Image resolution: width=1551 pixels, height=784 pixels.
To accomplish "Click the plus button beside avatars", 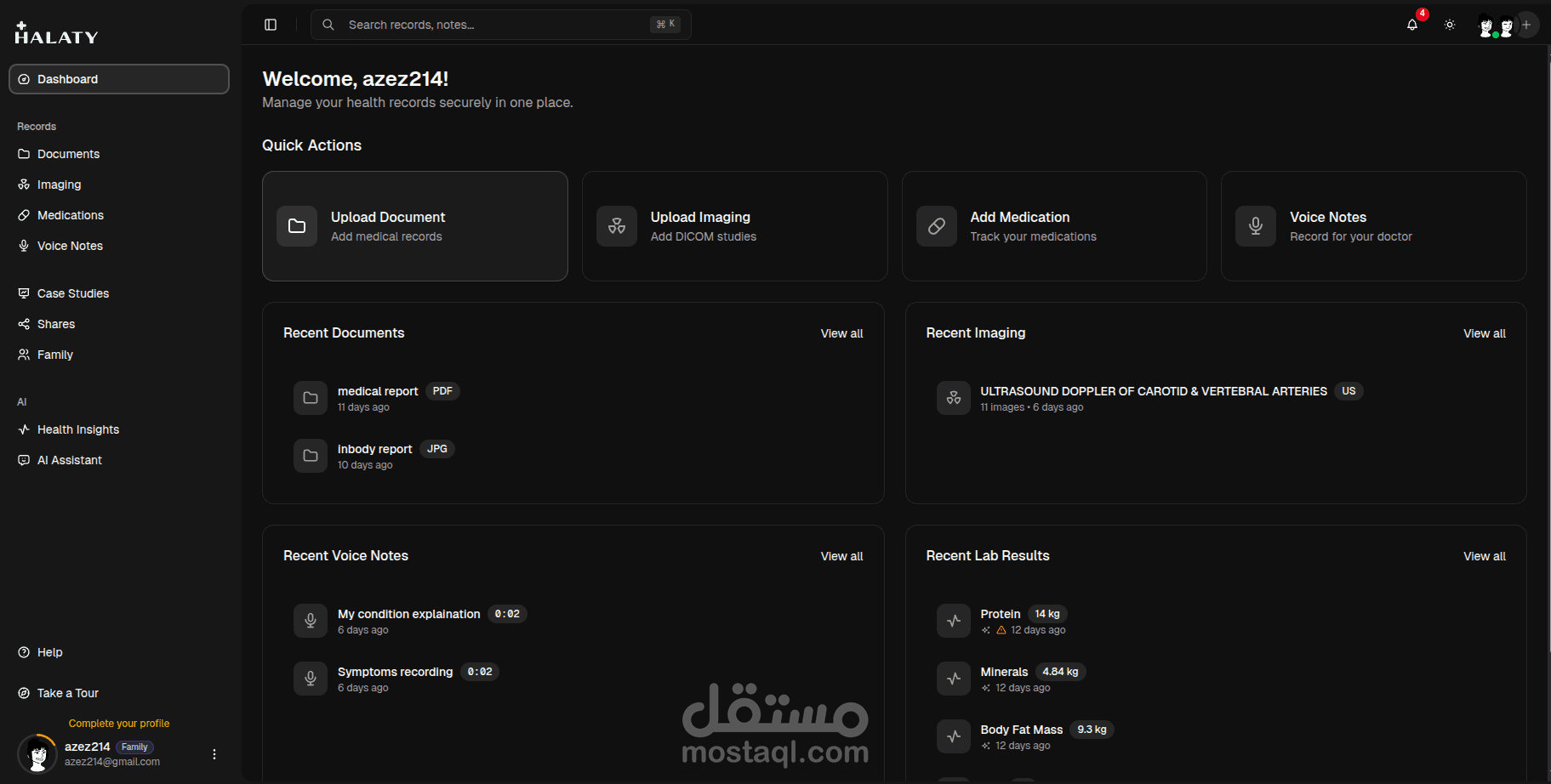I will (x=1526, y=25).
